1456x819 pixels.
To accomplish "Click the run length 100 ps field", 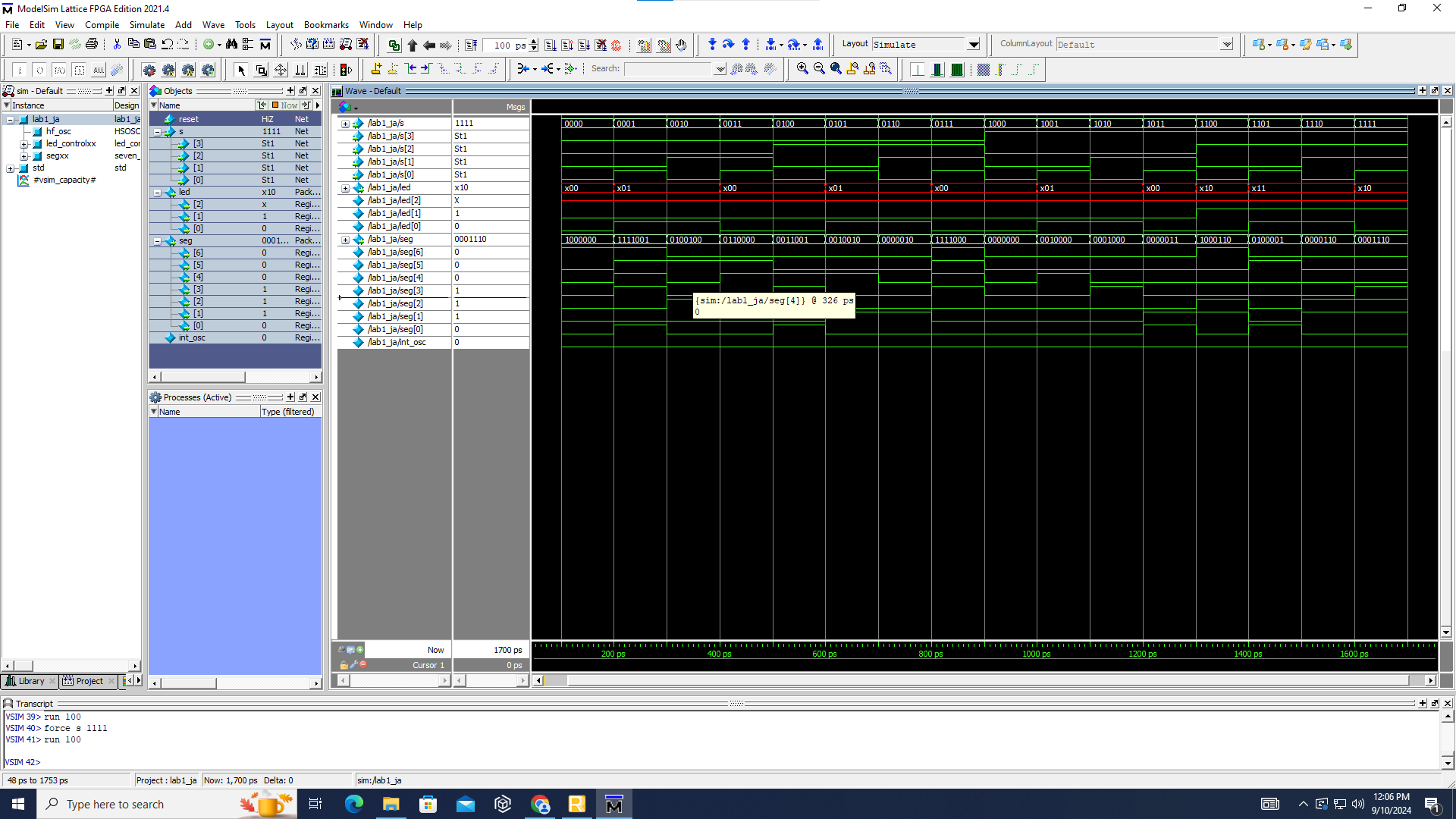I will [x=505, y=45].
